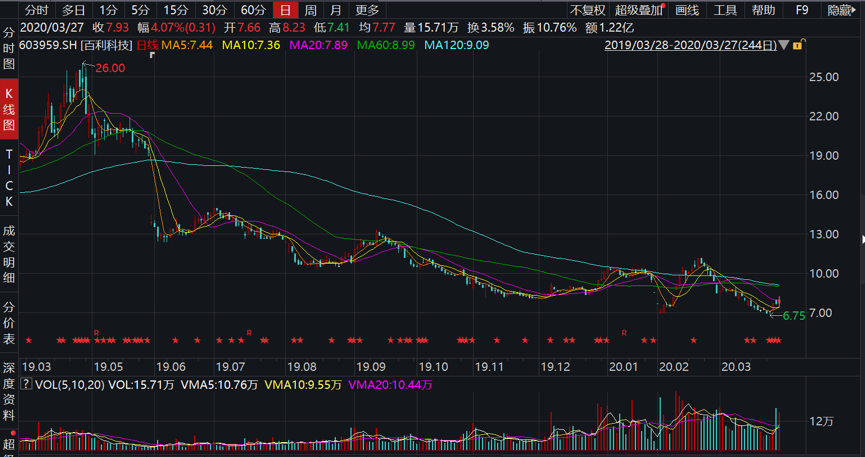Image resolution: width=865 pixels, height=457 pixels.
Task: Open the 更多 more periods dropdown
Action: click(367, 10)
